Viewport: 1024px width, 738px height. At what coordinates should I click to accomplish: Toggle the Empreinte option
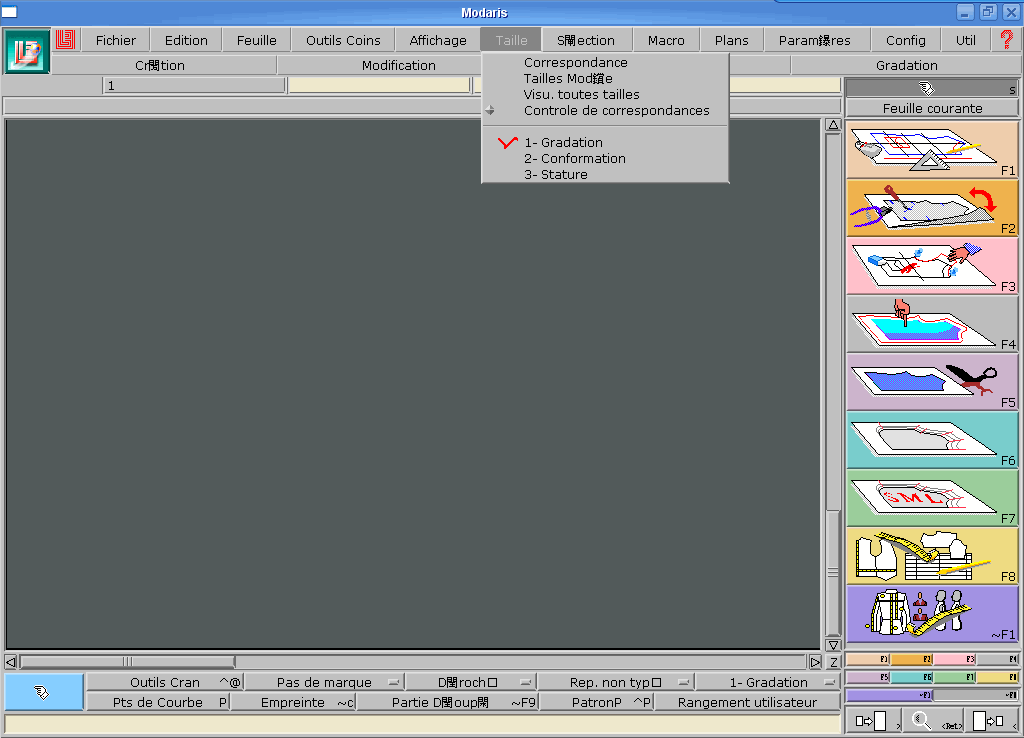[x=293, y=703]
